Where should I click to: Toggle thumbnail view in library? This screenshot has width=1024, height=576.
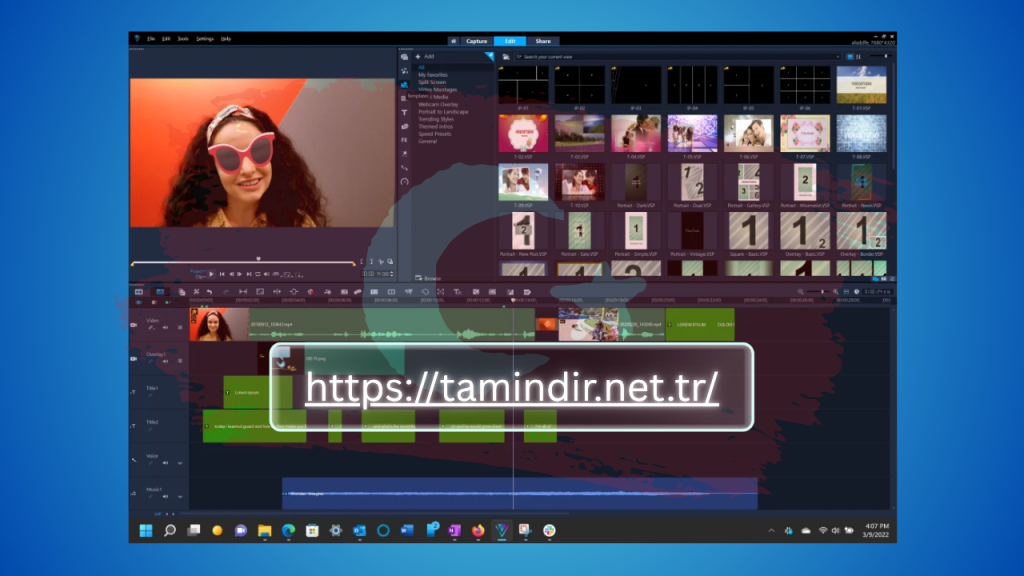(850, 57)
